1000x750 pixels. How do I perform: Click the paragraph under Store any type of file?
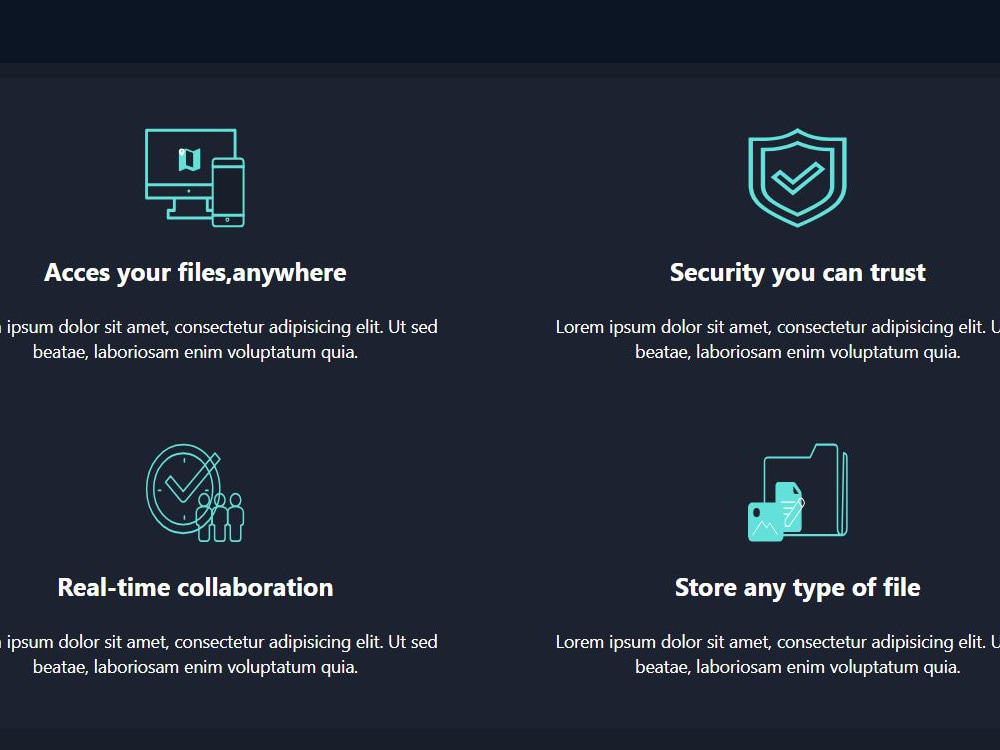tap(777, 654)
